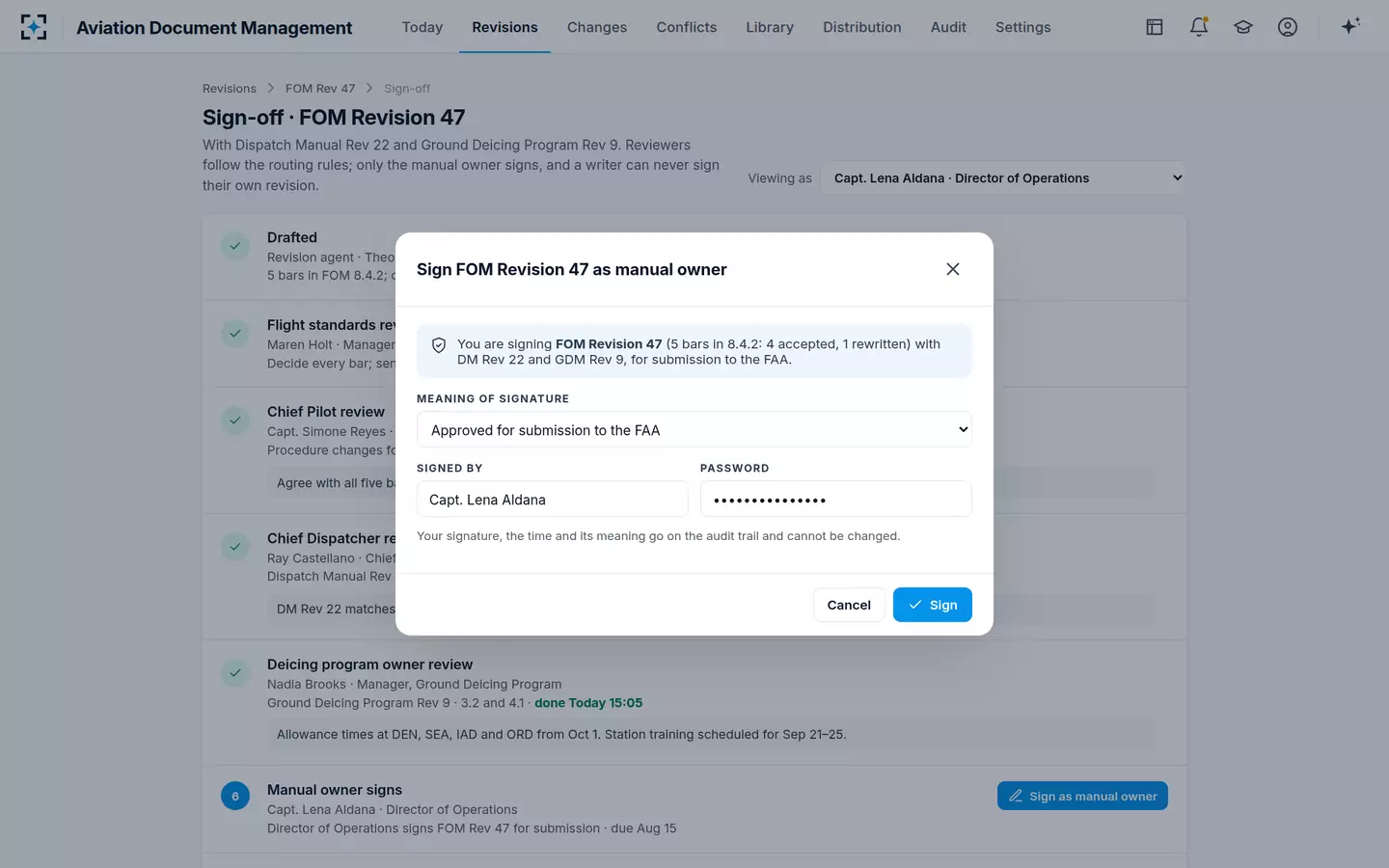Open the graduation cap training icon
Image resolution: width=1389 pixels, height=868 pixels.
pyautogui.click(x=1243, y=27)
